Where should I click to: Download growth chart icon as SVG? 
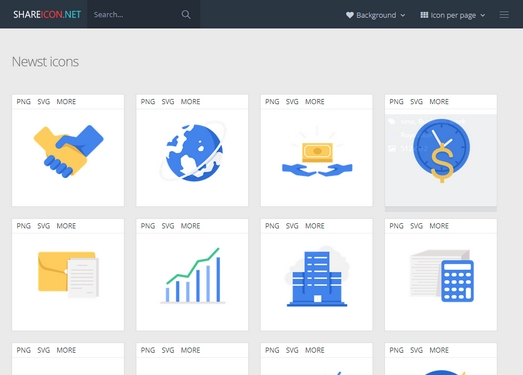(168, 226)
